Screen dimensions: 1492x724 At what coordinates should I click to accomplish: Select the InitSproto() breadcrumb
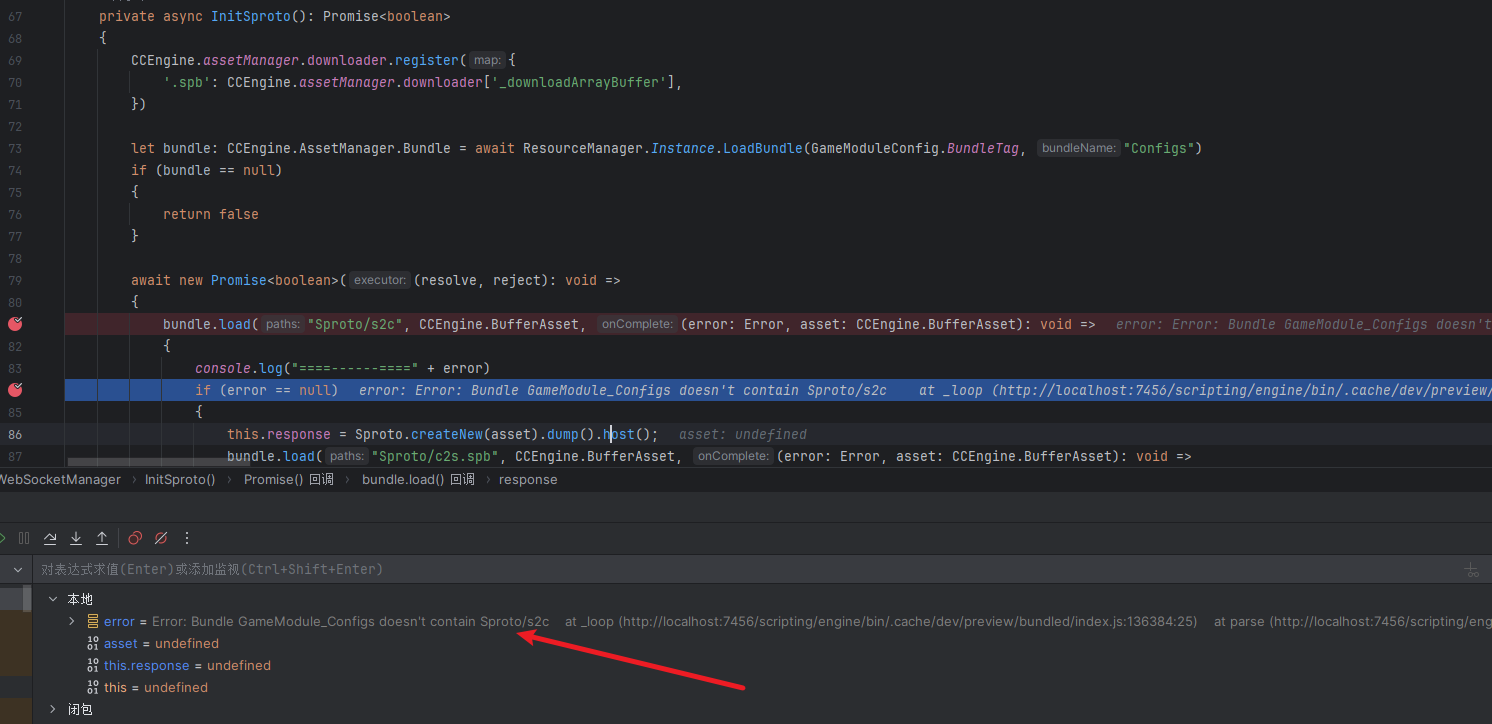[180, 480]
